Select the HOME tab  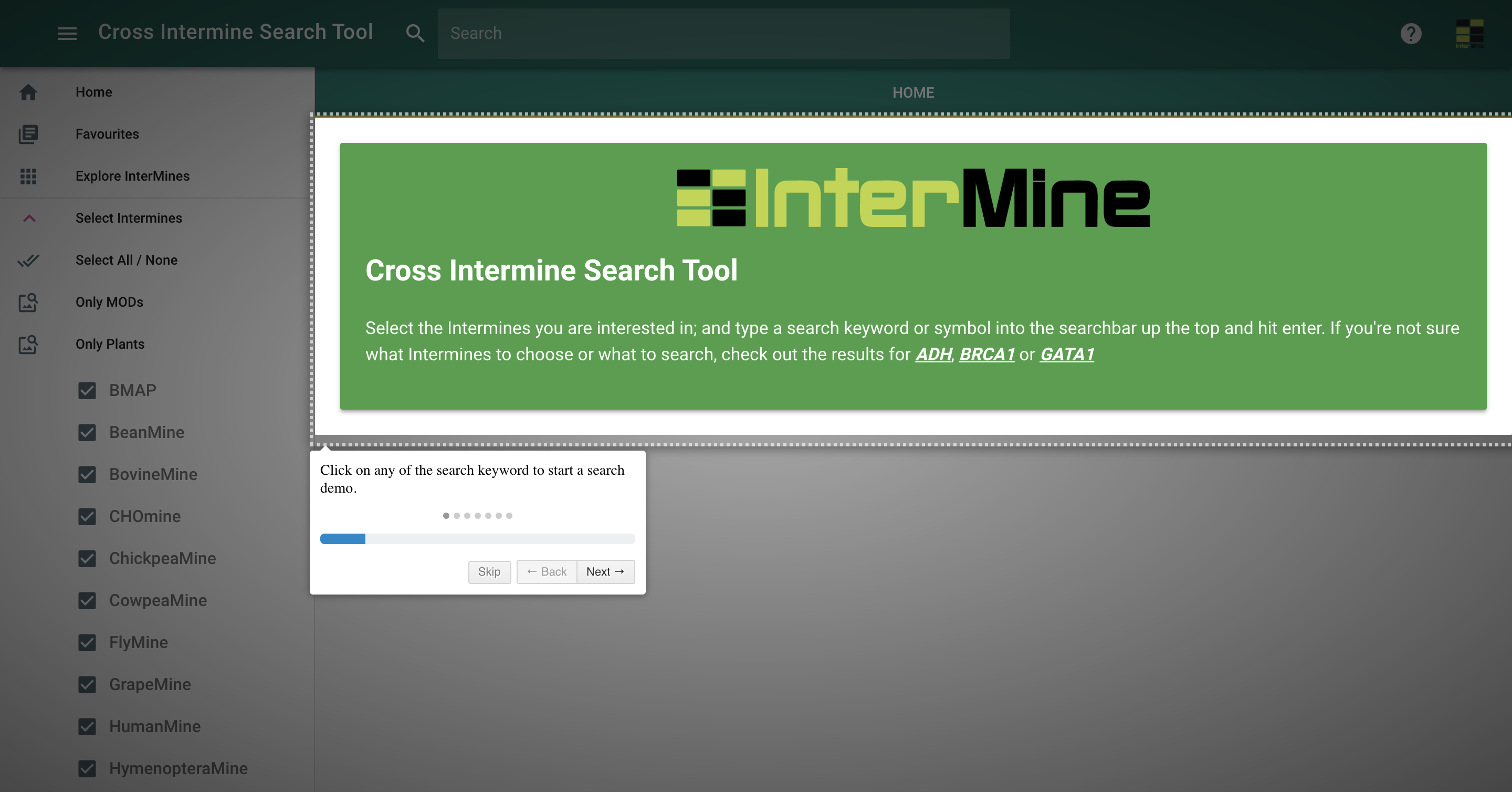[x=913, y=93]
